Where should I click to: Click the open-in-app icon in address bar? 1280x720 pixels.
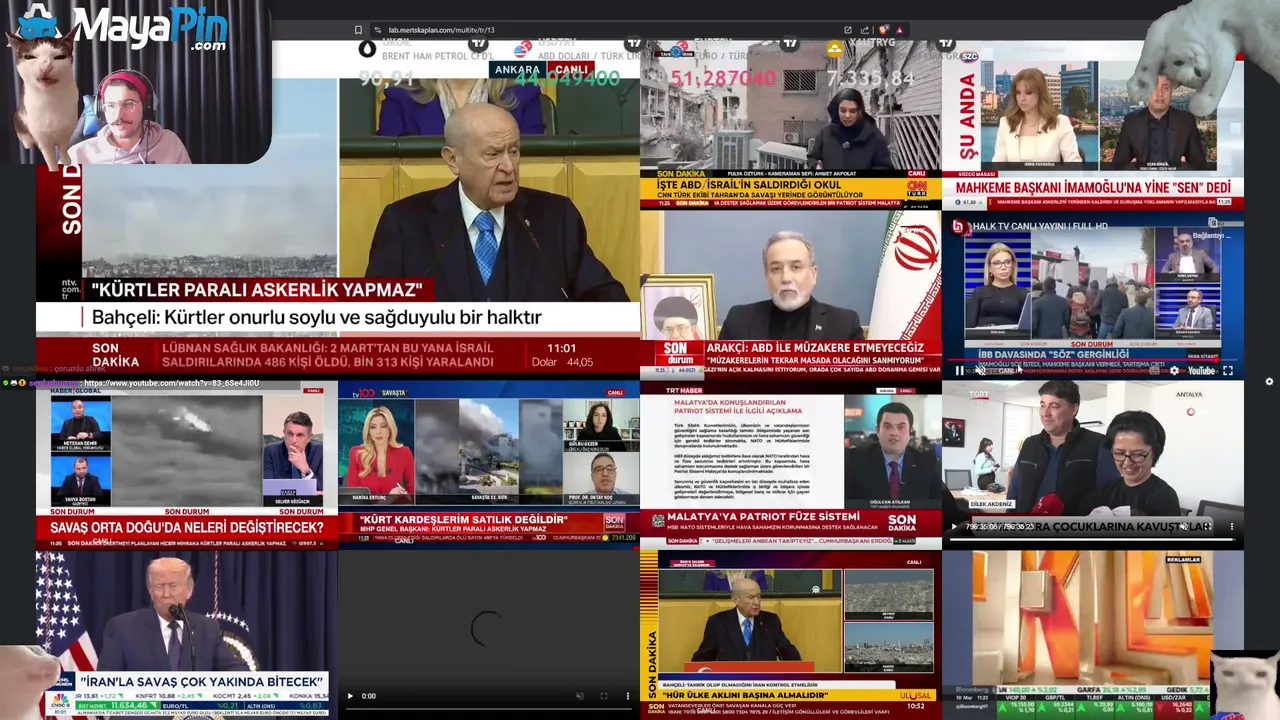[x=848, y=30]
